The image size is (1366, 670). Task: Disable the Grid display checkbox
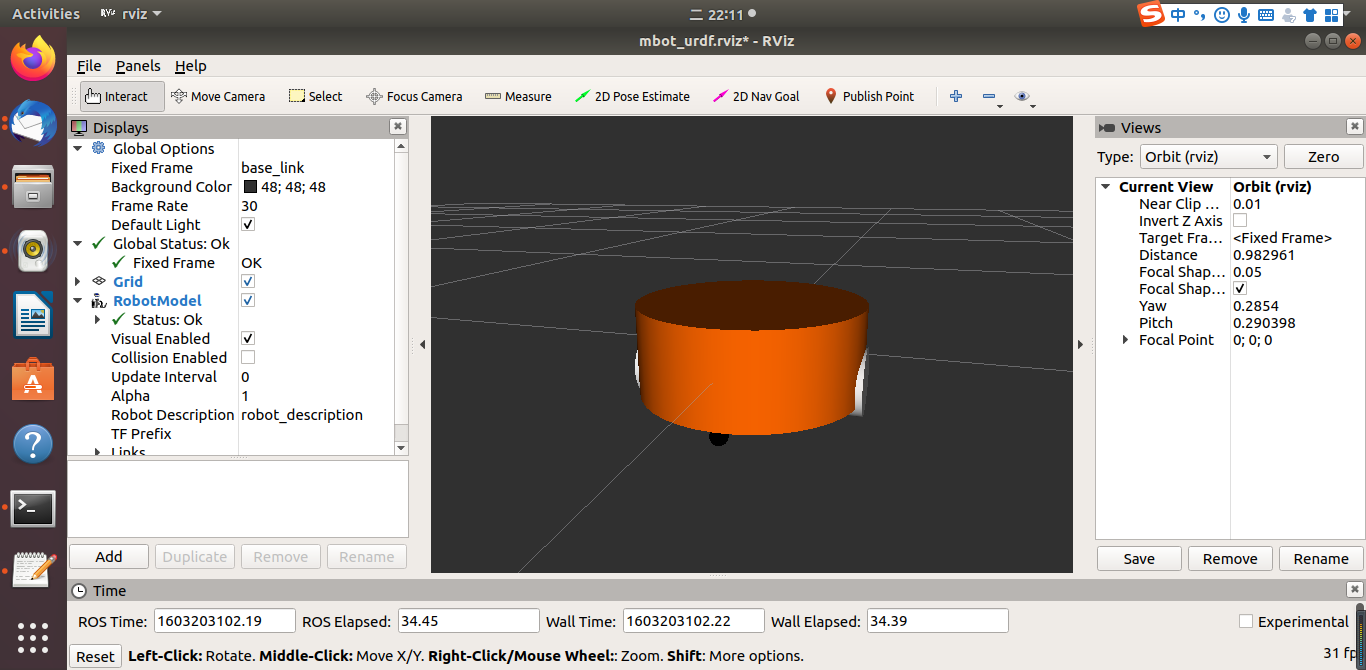(x=248, y=282)
